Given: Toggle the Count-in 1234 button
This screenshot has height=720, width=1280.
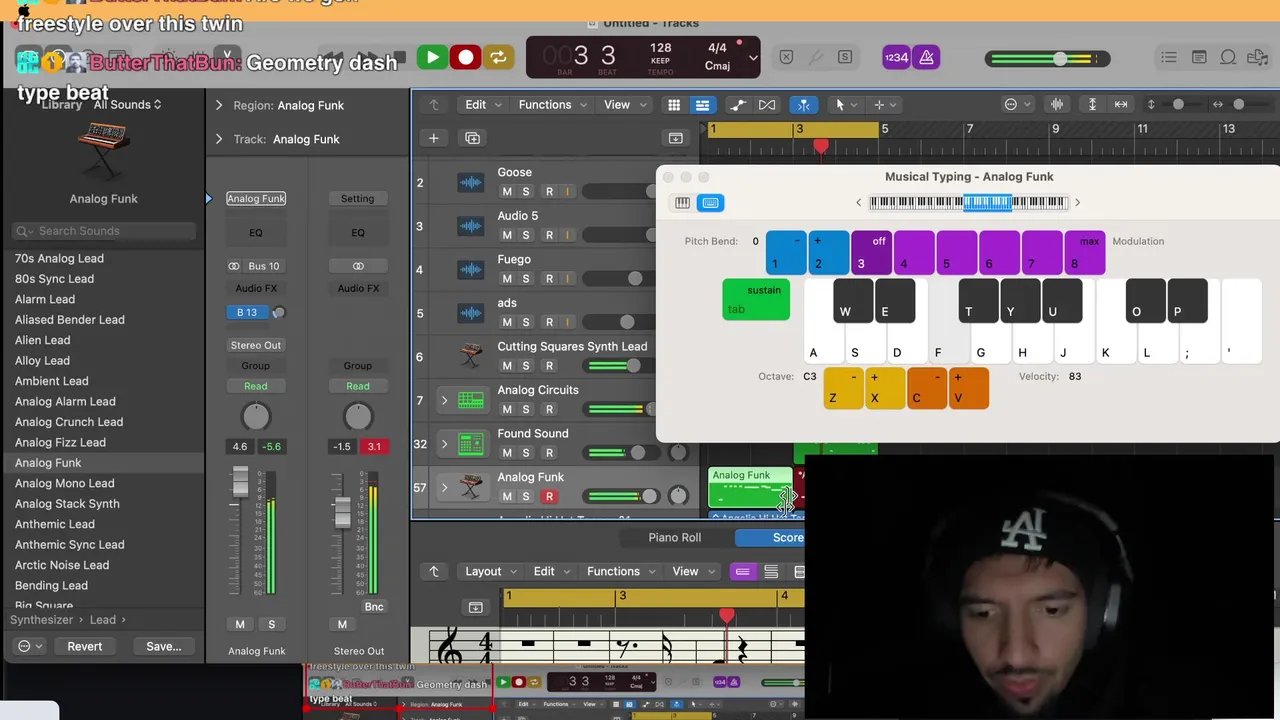Looking at the screenshot, I should (896, 58).
